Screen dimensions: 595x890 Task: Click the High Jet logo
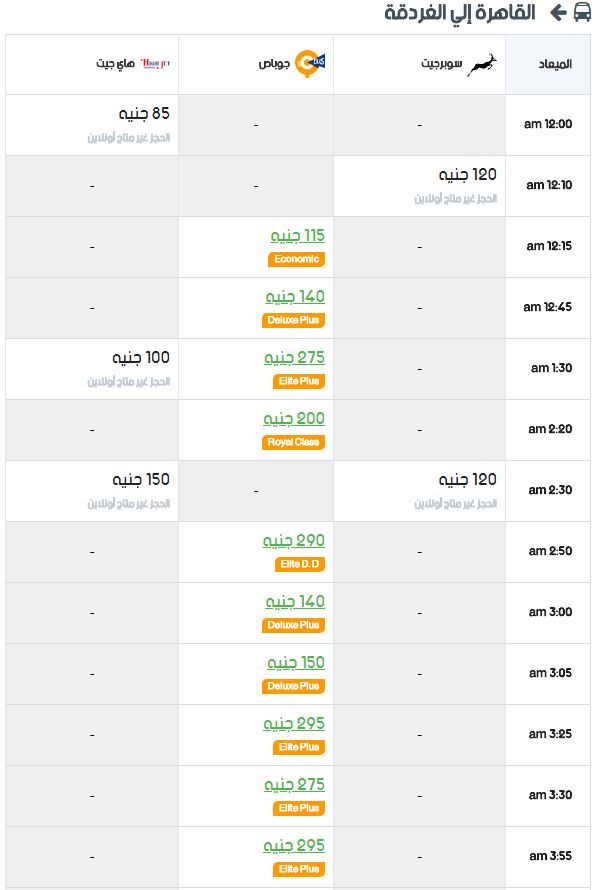[155, 64]
